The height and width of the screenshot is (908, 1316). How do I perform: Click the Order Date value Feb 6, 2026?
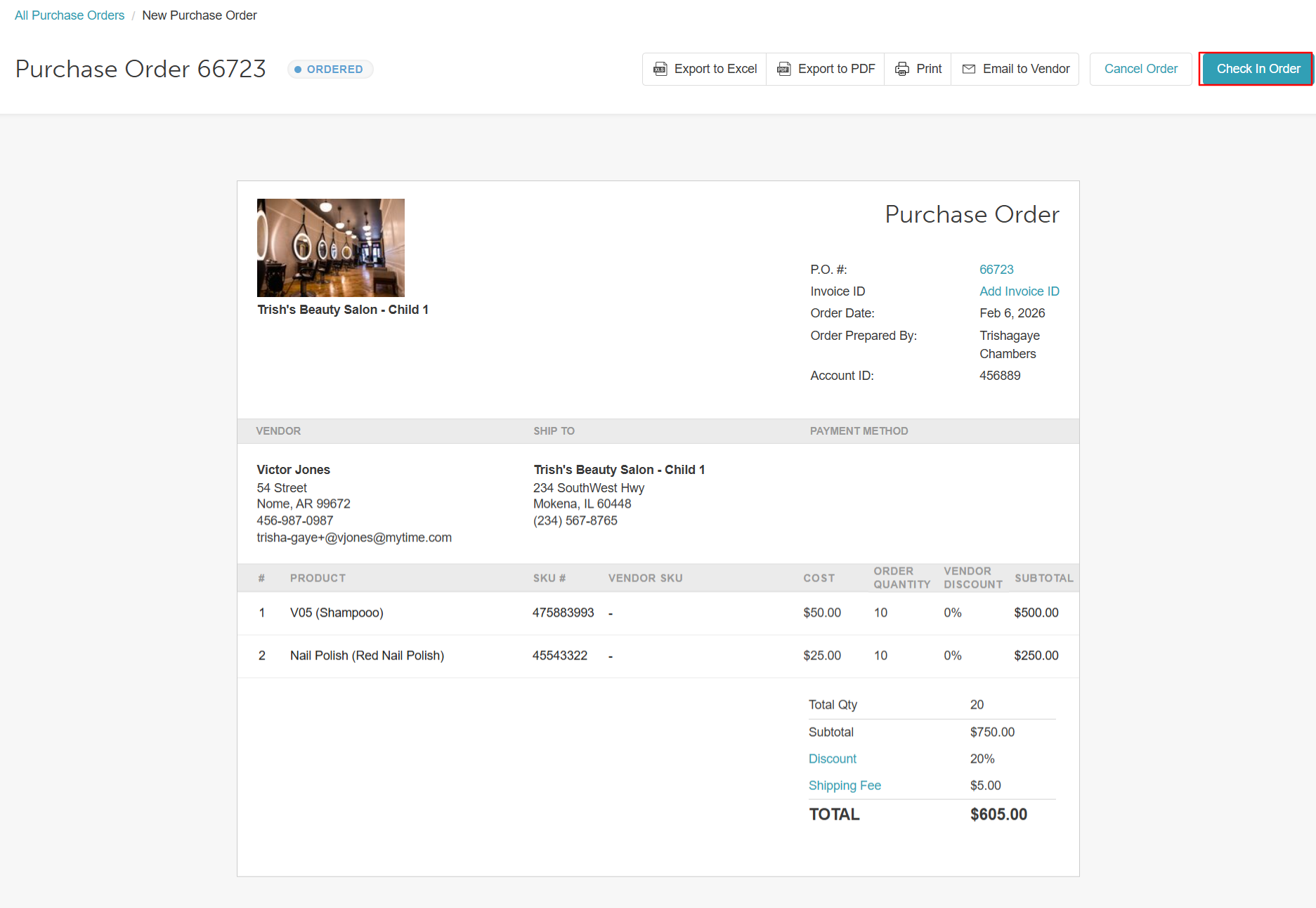click(1012, 313)
